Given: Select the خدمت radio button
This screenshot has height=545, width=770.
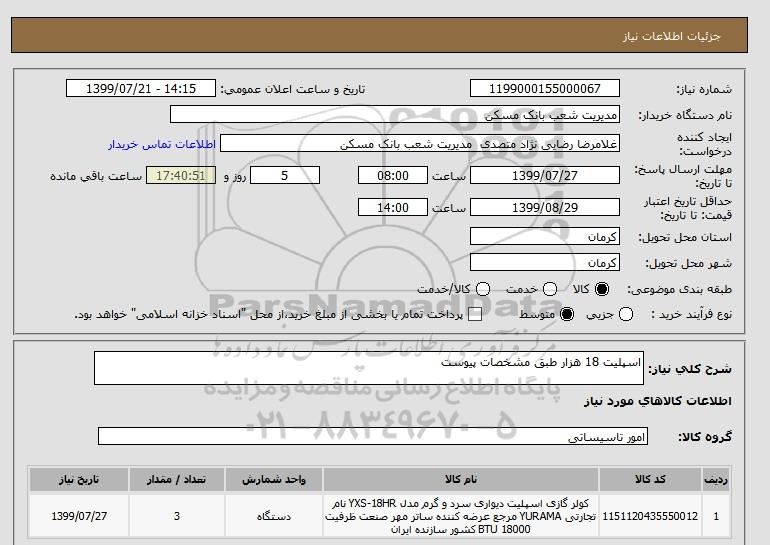Looking at the screenshot, I should click(550, 289).
